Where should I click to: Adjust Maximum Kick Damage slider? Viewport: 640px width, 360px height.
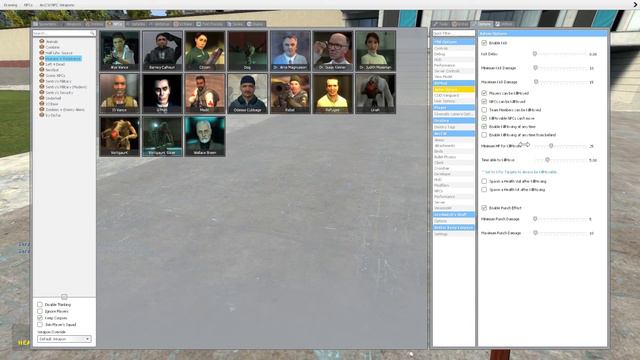536,82
